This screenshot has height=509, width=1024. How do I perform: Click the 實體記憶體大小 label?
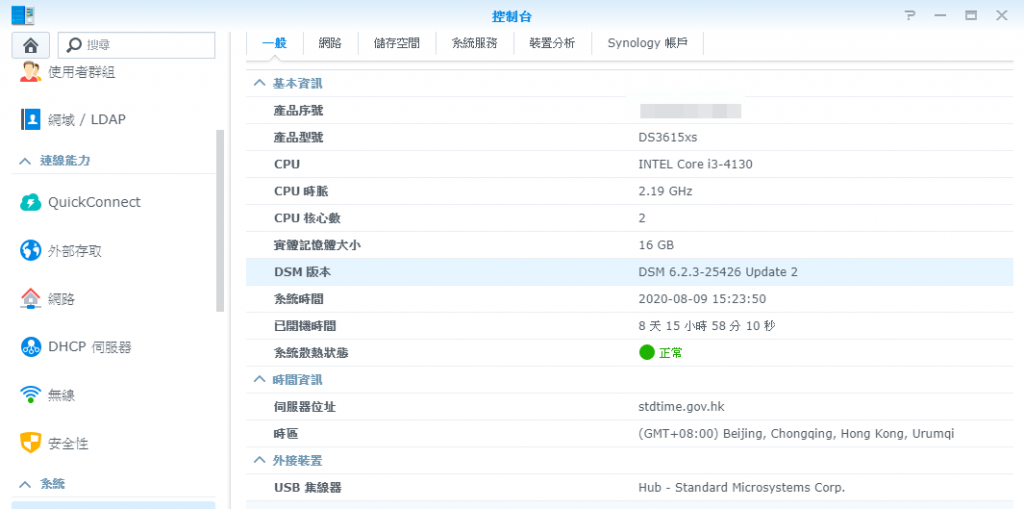(317, 245)
